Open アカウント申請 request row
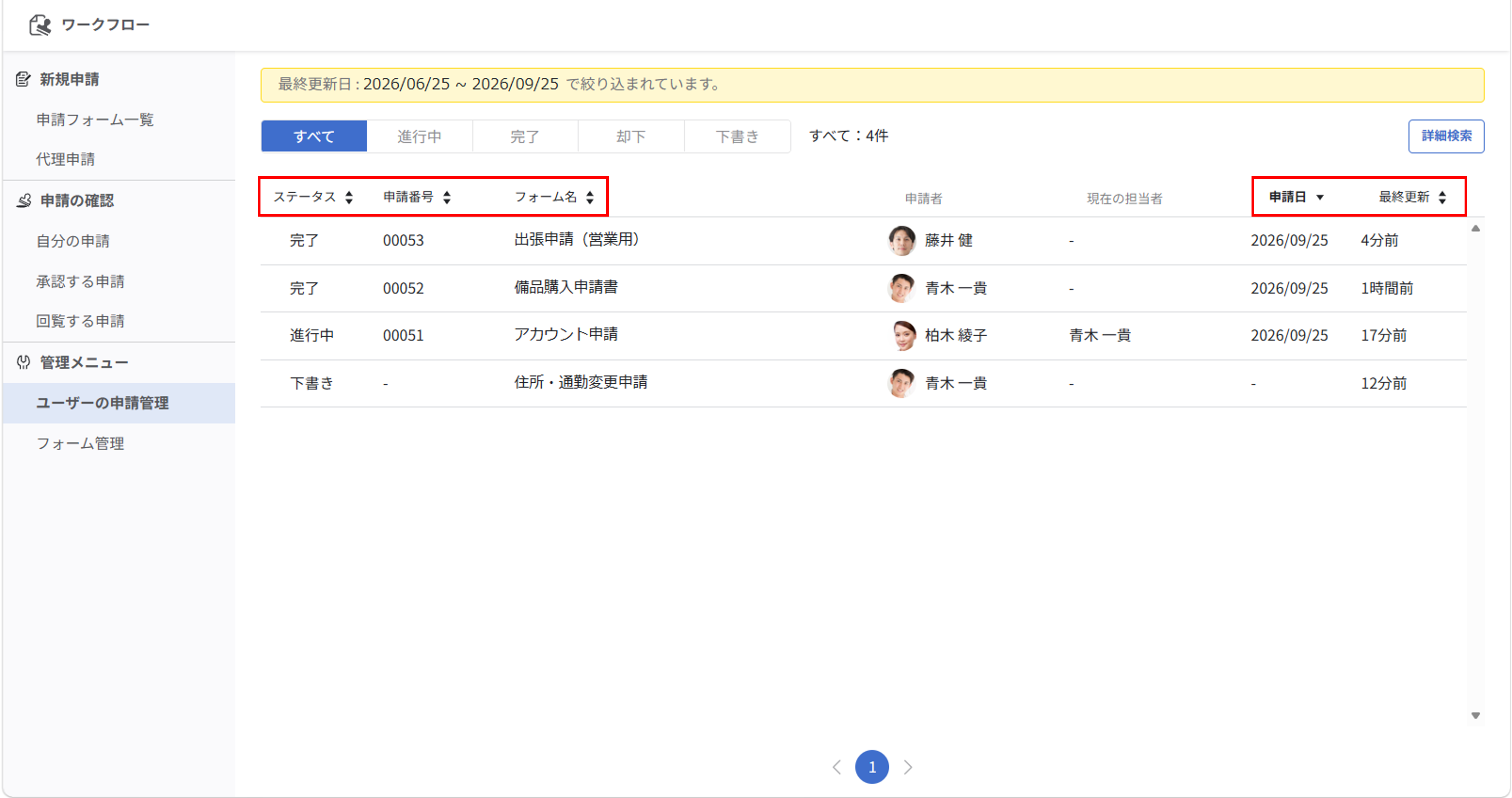Image resolution: width=1512 pixels, height=798 pixels. 863,336
